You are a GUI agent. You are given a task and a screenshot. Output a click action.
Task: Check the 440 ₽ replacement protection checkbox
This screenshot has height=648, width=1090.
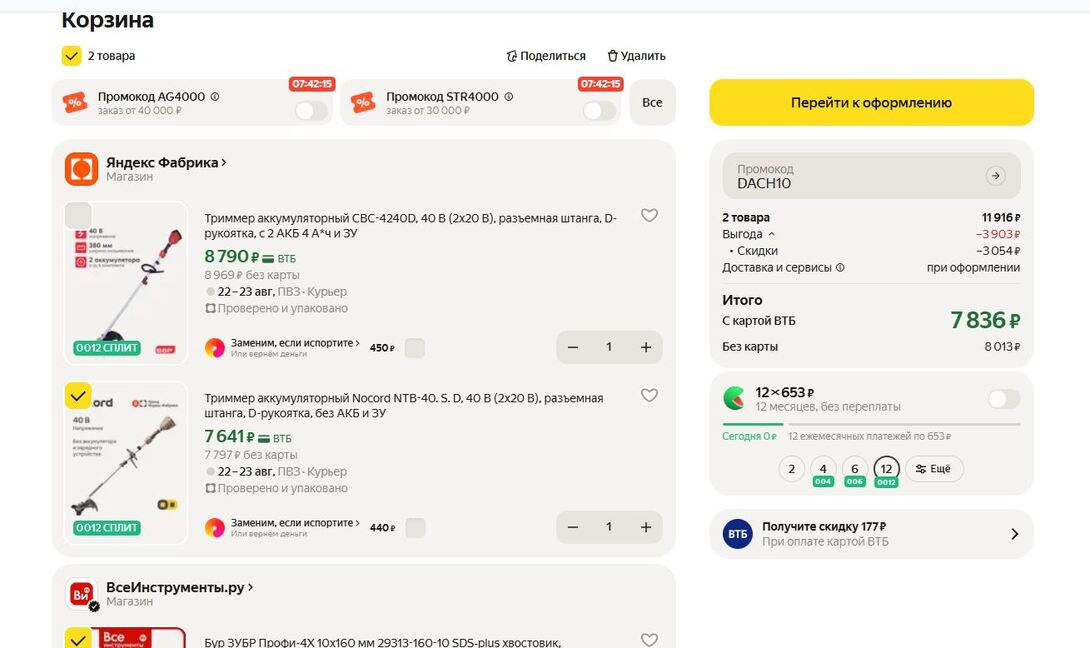(415, 528)
